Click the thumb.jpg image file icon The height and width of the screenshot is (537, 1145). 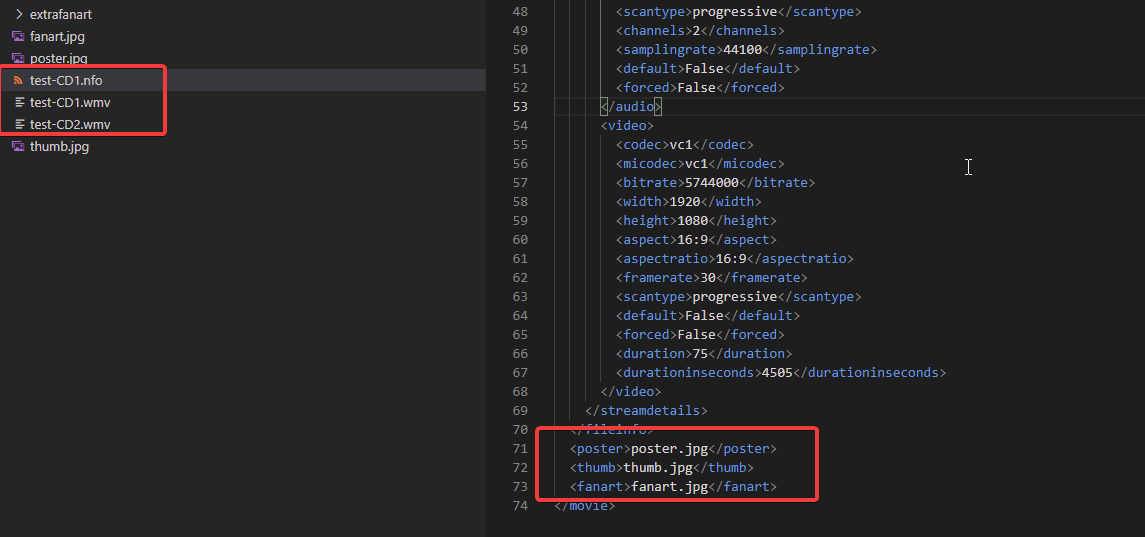click(x=19, y=146)
